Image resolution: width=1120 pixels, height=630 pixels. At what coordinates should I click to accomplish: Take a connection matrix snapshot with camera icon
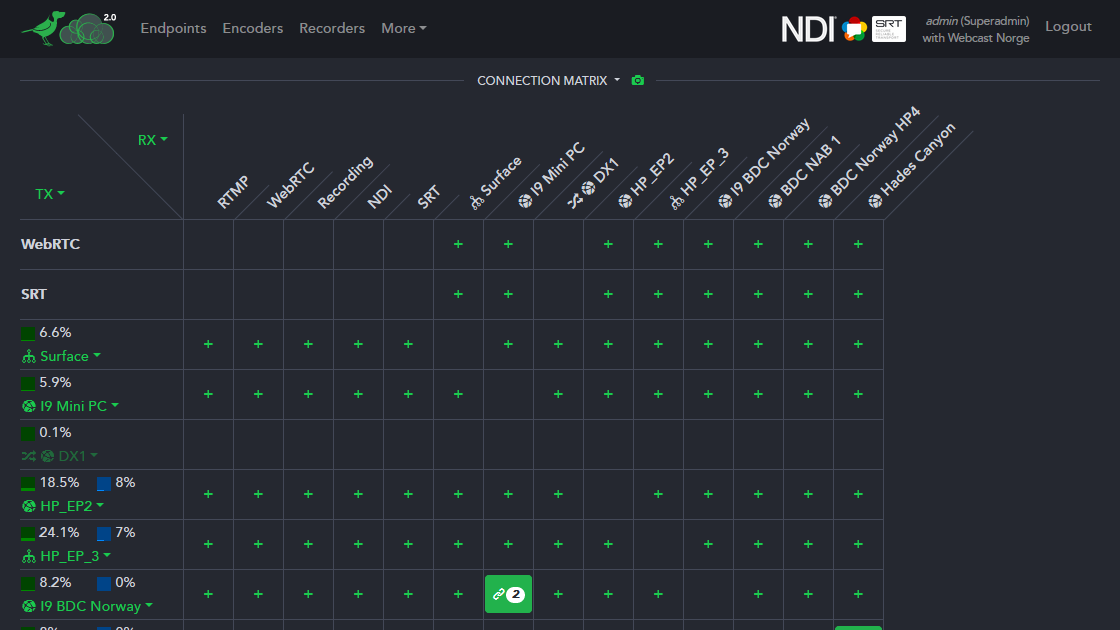coord(638,81)
